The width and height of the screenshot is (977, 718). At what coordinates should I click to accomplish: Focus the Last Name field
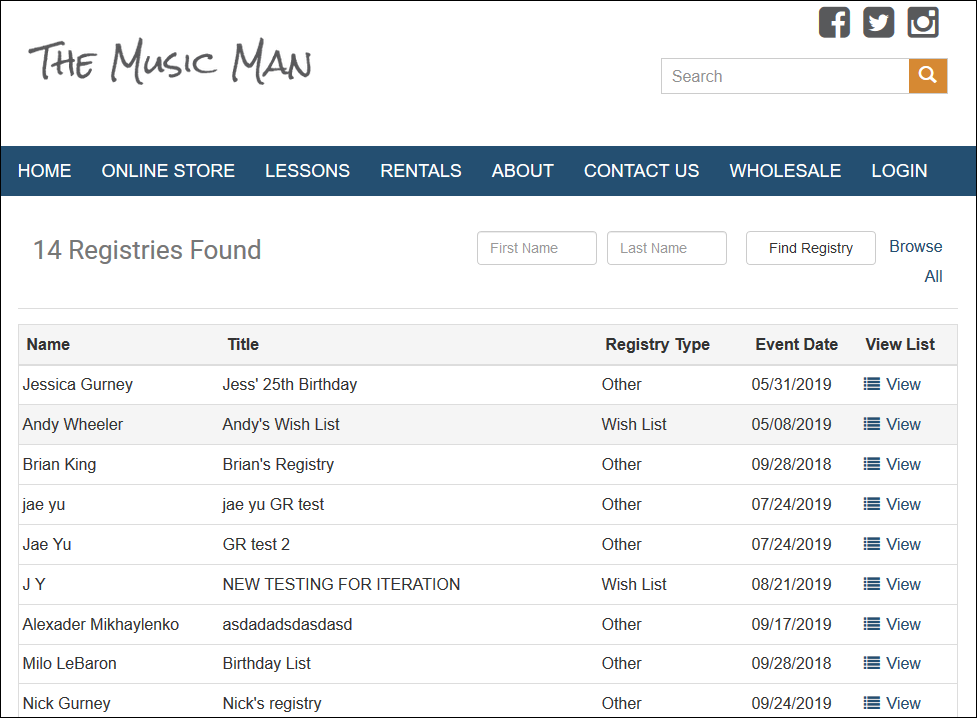coord(667,248)
